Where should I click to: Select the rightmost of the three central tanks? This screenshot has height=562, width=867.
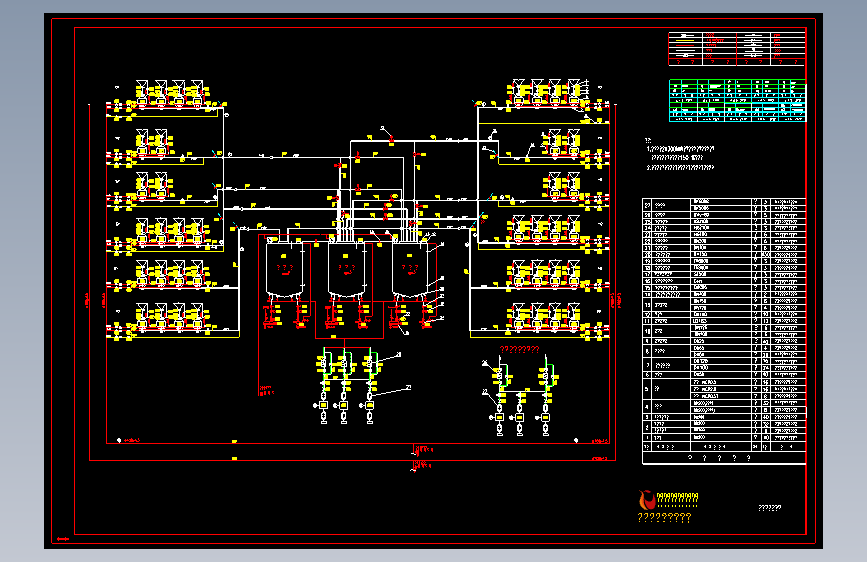click(410, 270)
